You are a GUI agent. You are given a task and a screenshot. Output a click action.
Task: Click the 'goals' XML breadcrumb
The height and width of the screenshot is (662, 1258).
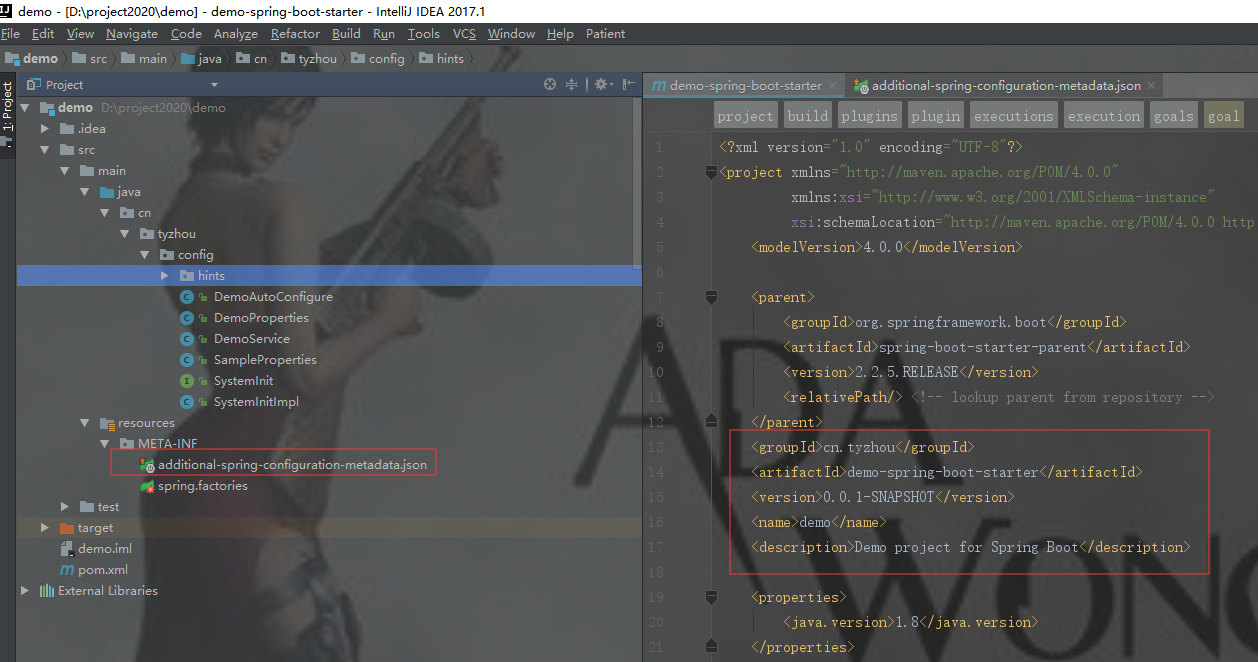1174,116
